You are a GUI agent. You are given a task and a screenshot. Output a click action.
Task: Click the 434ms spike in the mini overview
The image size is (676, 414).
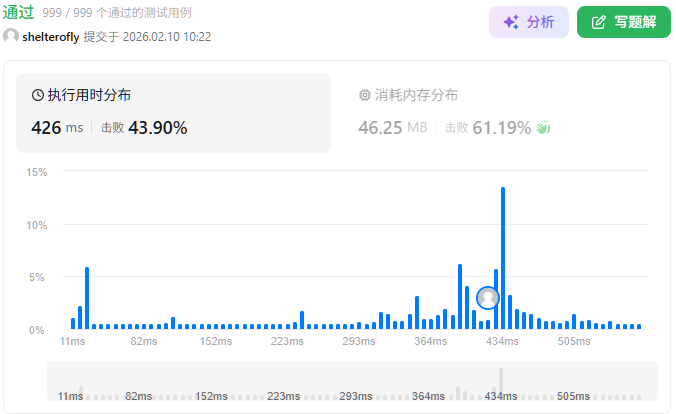coord(502,380)
